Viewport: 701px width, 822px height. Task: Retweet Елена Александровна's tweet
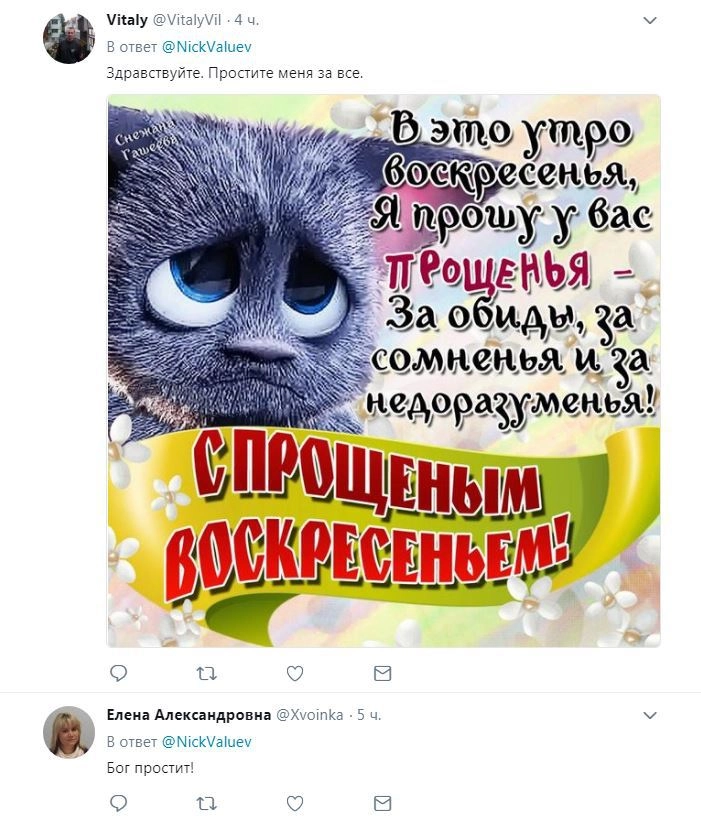[206, 803]
